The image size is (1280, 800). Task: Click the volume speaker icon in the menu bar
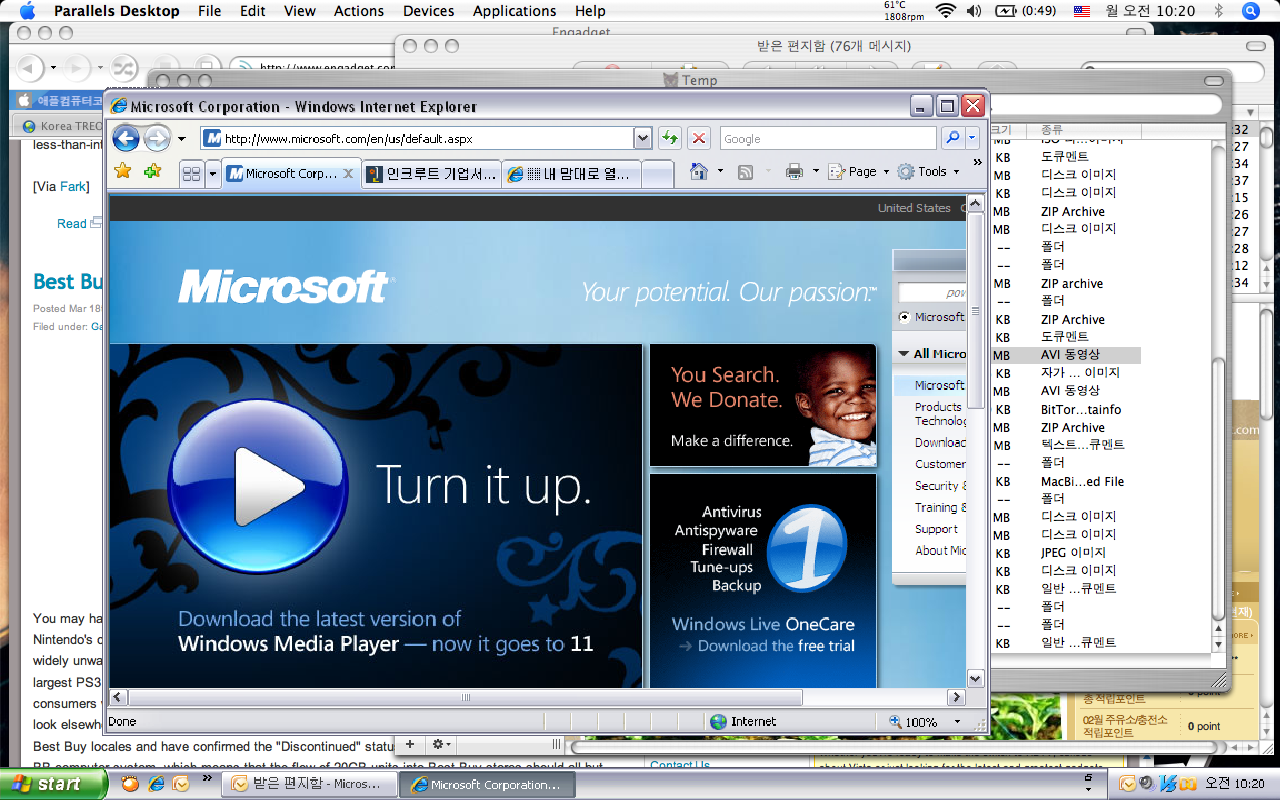click(974, 11)
